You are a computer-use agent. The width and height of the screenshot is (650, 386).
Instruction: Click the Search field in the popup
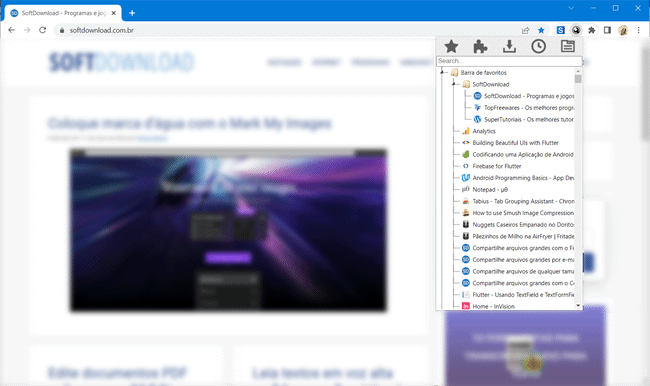[x=509, y=61]
